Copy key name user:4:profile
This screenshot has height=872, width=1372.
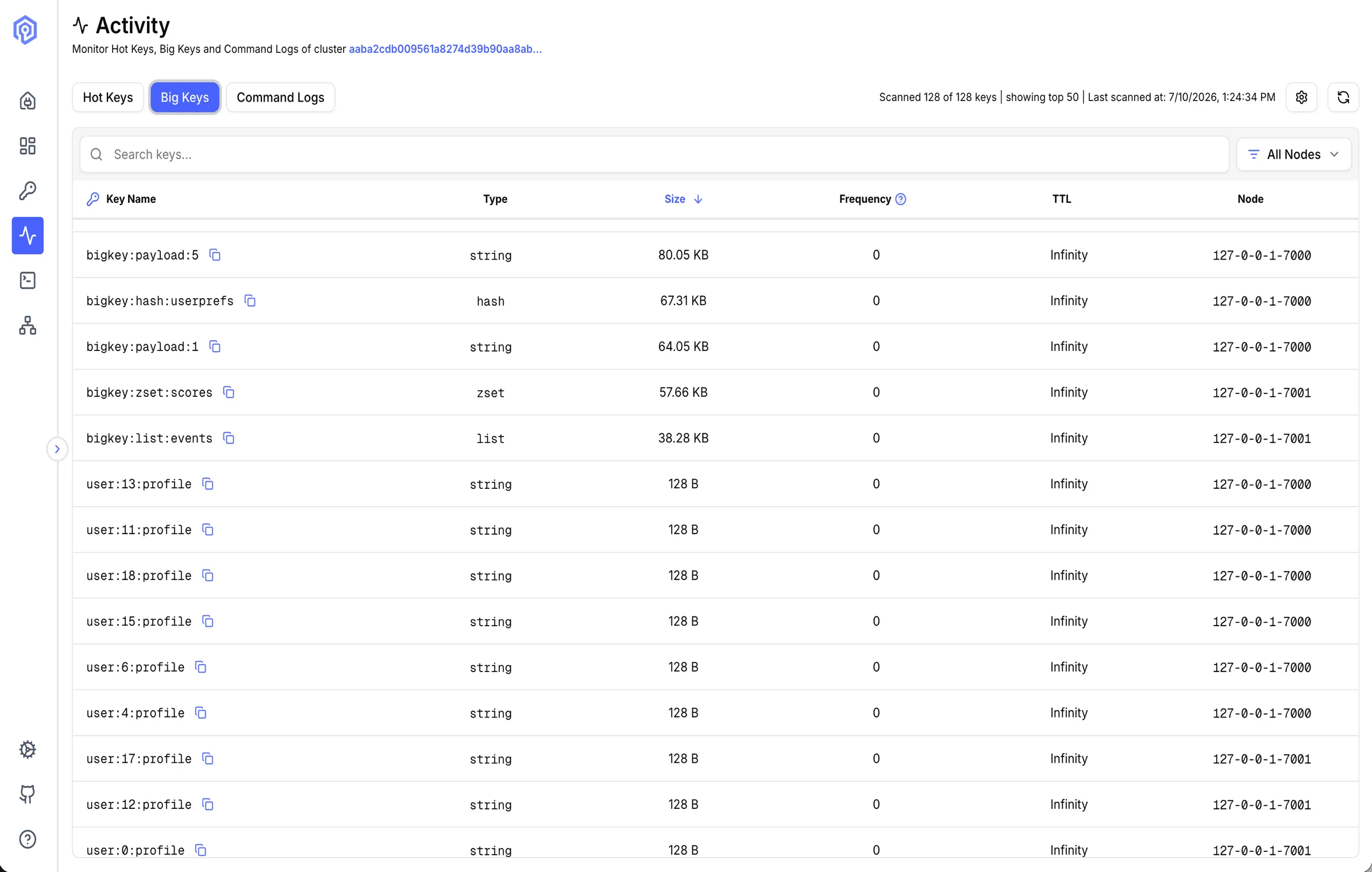(x=201, y=713)
